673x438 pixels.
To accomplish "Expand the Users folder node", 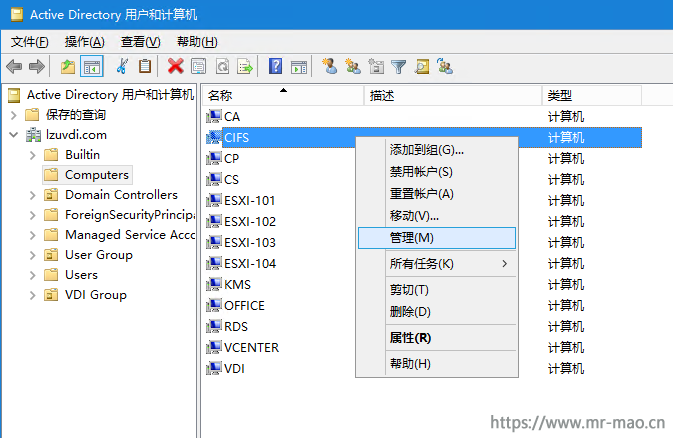I will click(x=33, y=275).
